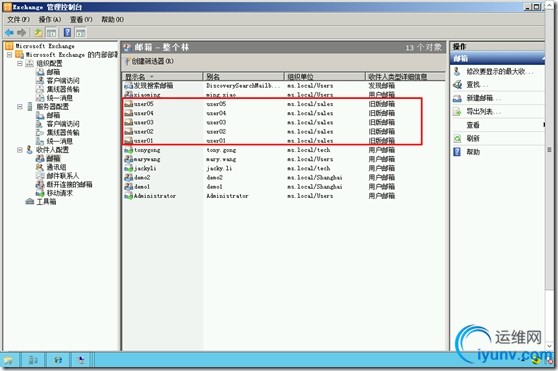Expand the 查看 submenu in actions
This screenshot has width=558, height=371.
543,125
